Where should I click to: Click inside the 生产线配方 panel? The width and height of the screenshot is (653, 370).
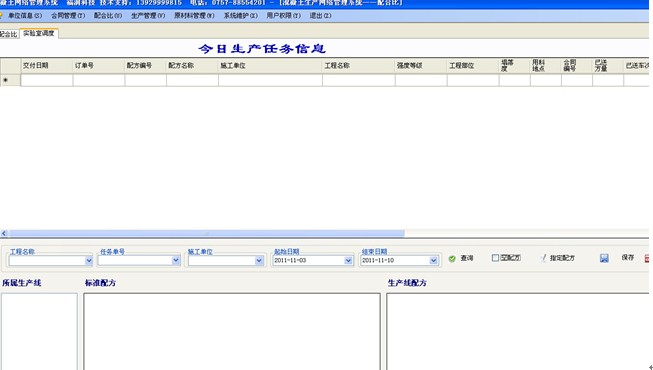coord(517,331)
